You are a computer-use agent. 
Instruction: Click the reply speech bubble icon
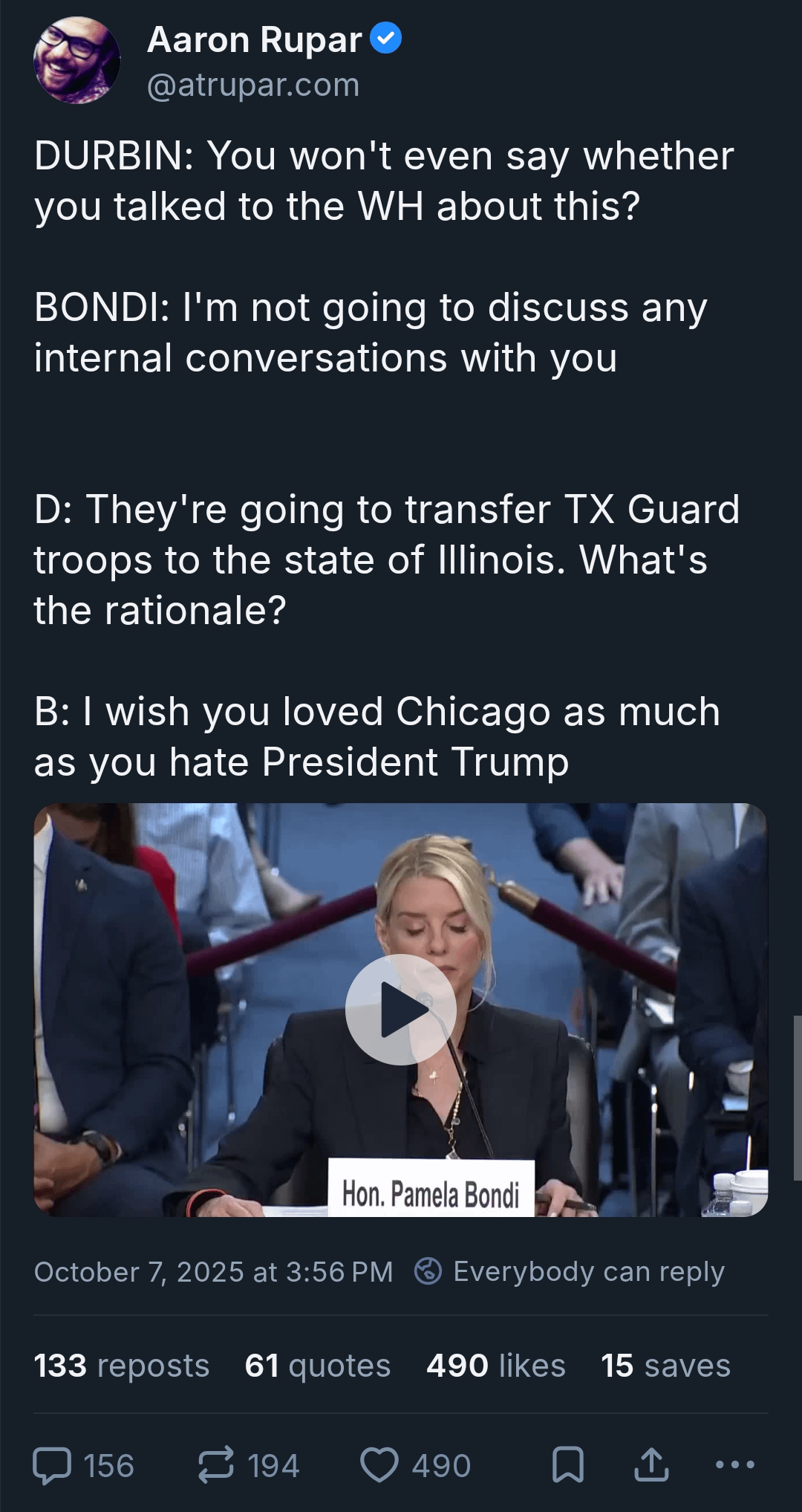[52, 1465]
